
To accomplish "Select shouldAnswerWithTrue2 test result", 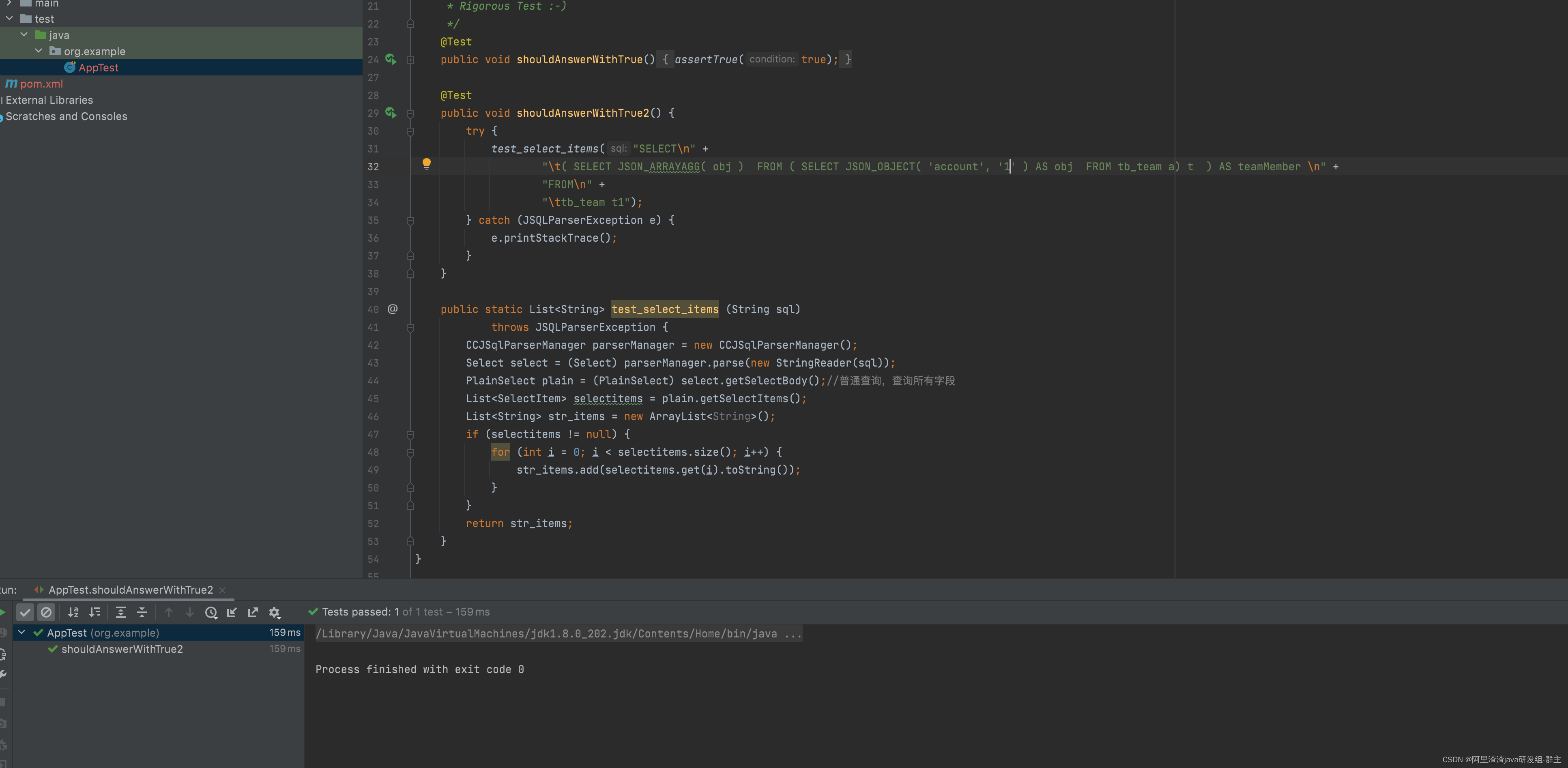I will click(122, 649).
